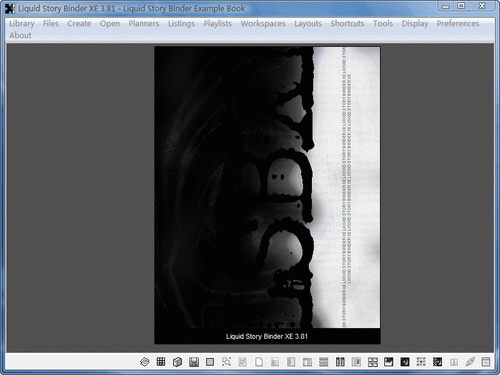Click the application icon in the title bar
500x375 pixels.
[x=10, y=8]
